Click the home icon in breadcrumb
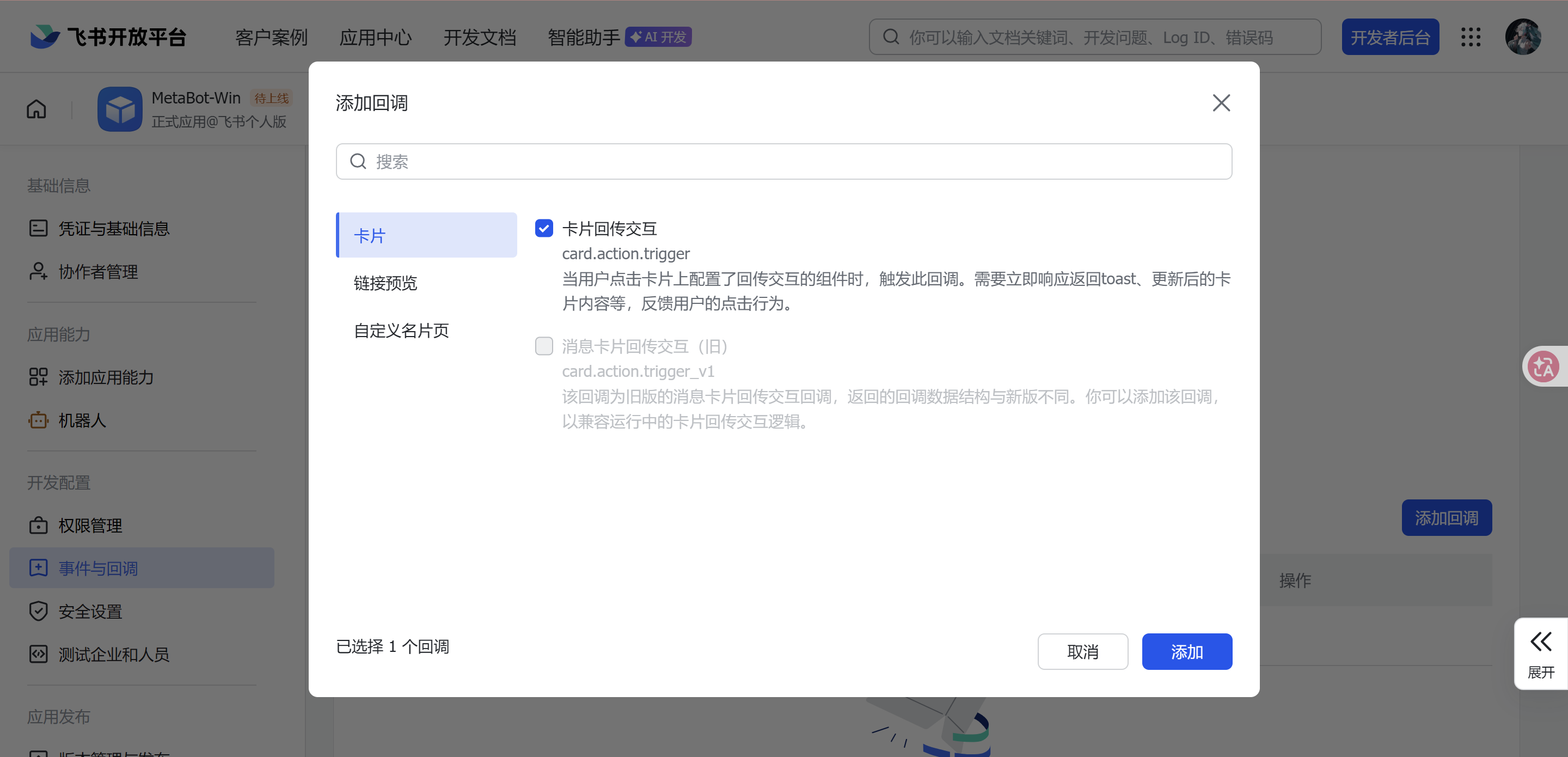 coord(36,109)
